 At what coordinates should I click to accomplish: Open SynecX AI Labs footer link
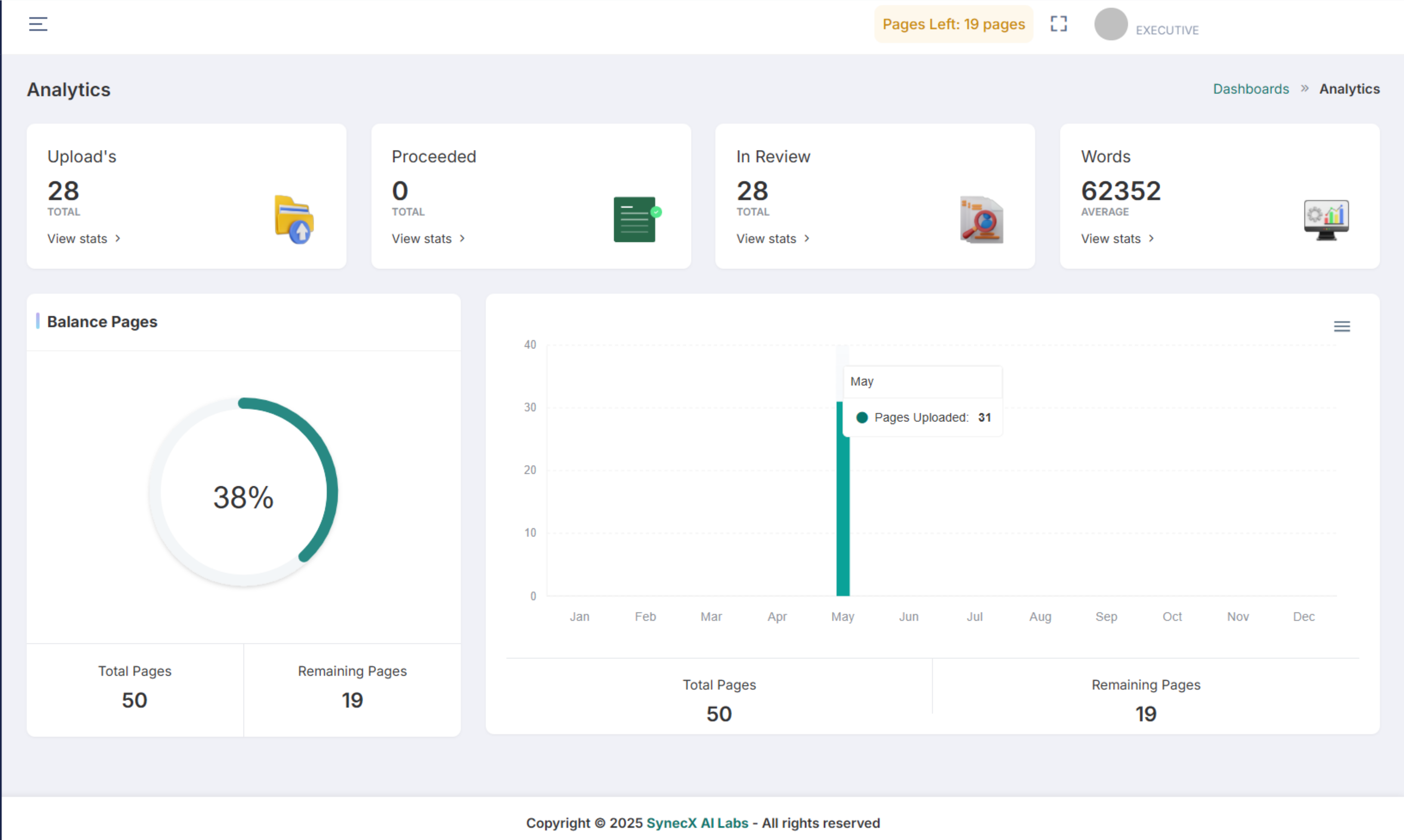[697, 822]
